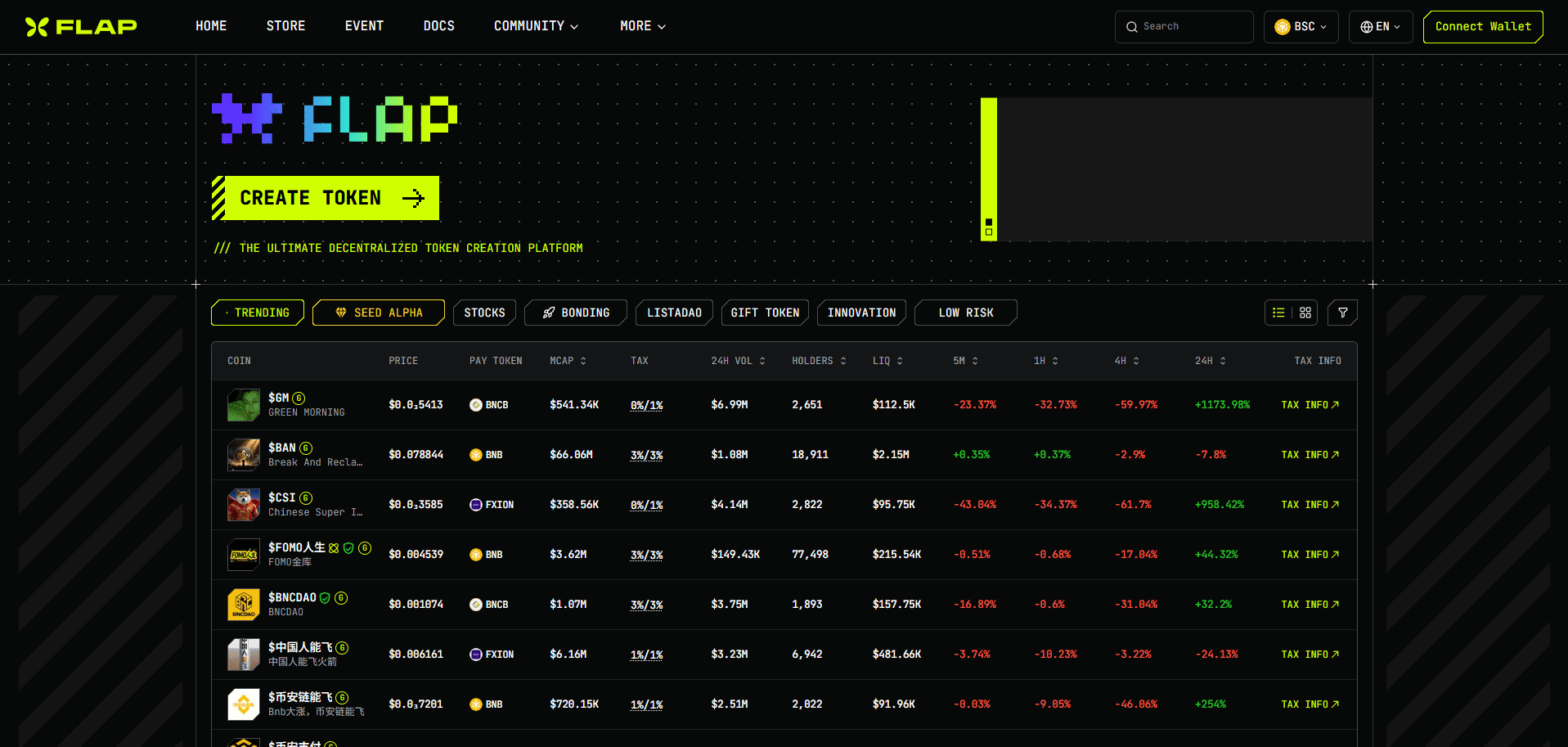The height and width of the screenshot is (747, 1568).
Task: Click the 3%/3% tax value for $BAN
Action: pyautogui.click(x=647, y=455)
